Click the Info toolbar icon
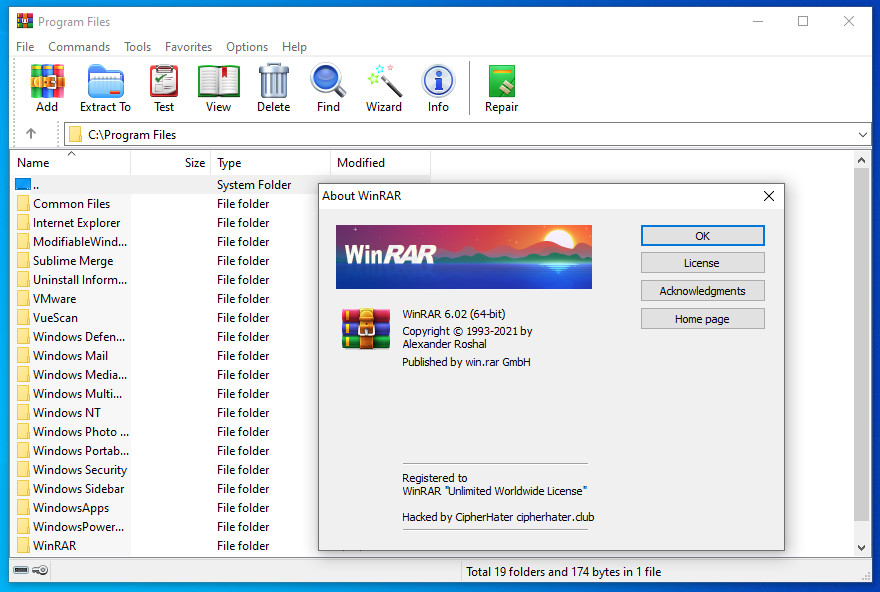Viewport: 880px width, 592px height. [x=438, y=82]
